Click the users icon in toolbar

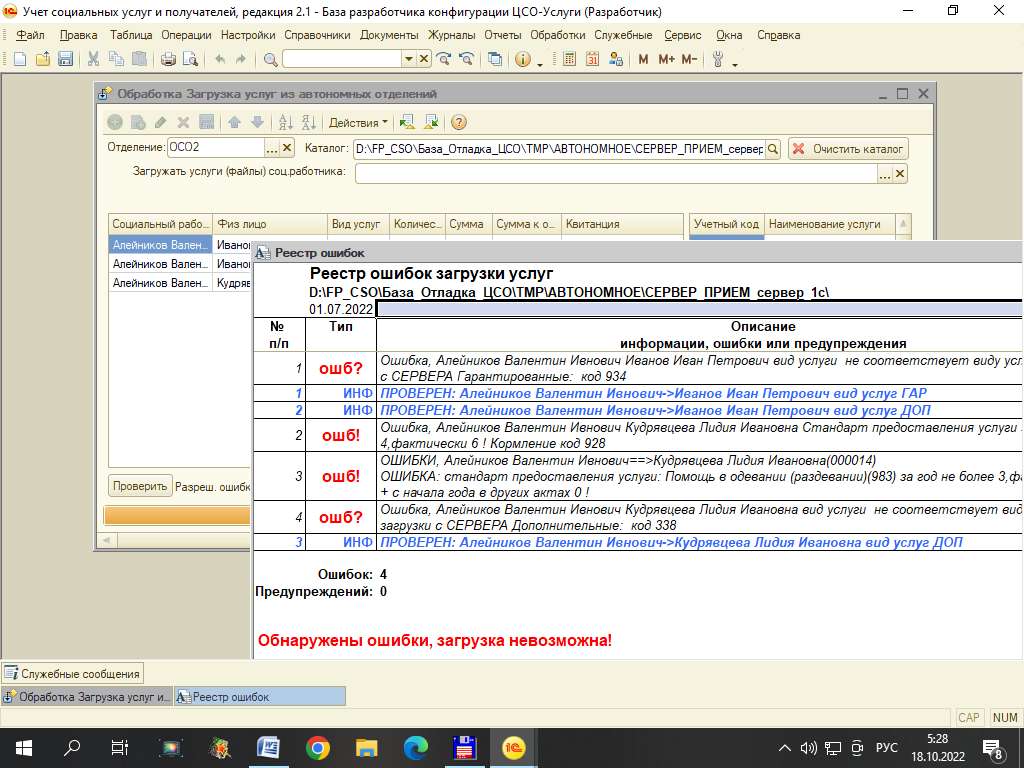pos(615,59)
